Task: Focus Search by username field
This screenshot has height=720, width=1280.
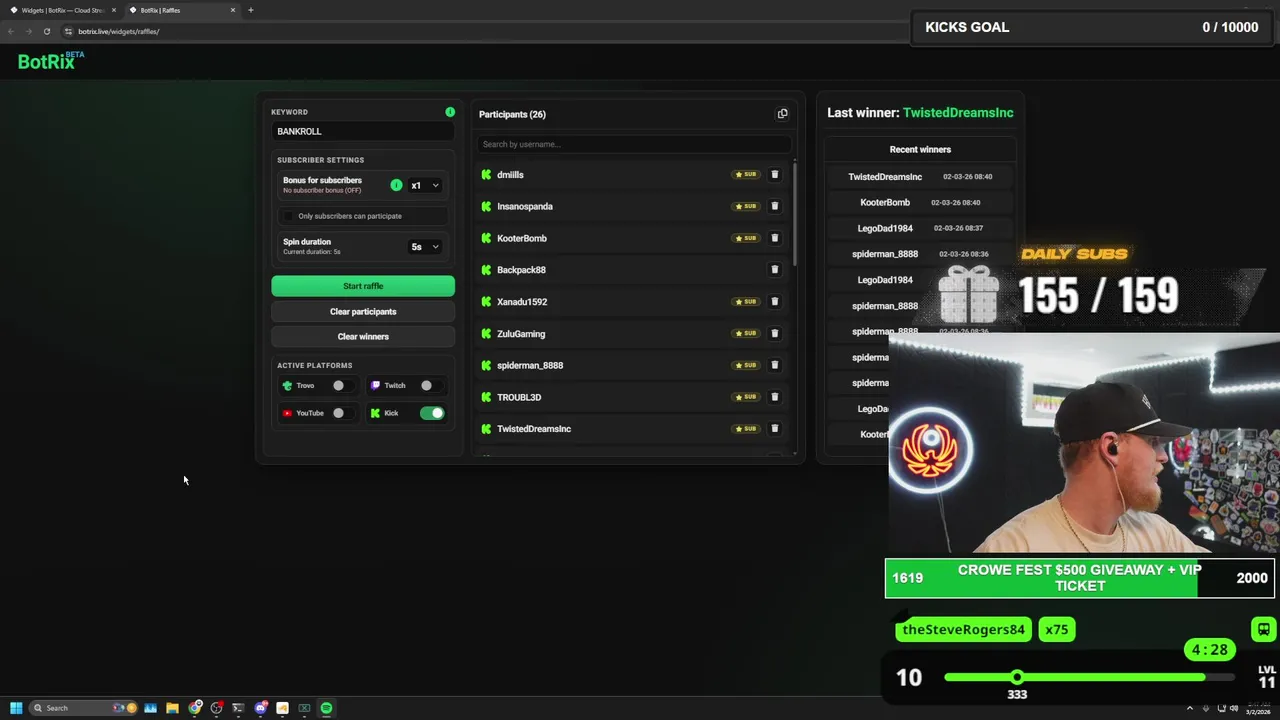Action: click(634, 144)
